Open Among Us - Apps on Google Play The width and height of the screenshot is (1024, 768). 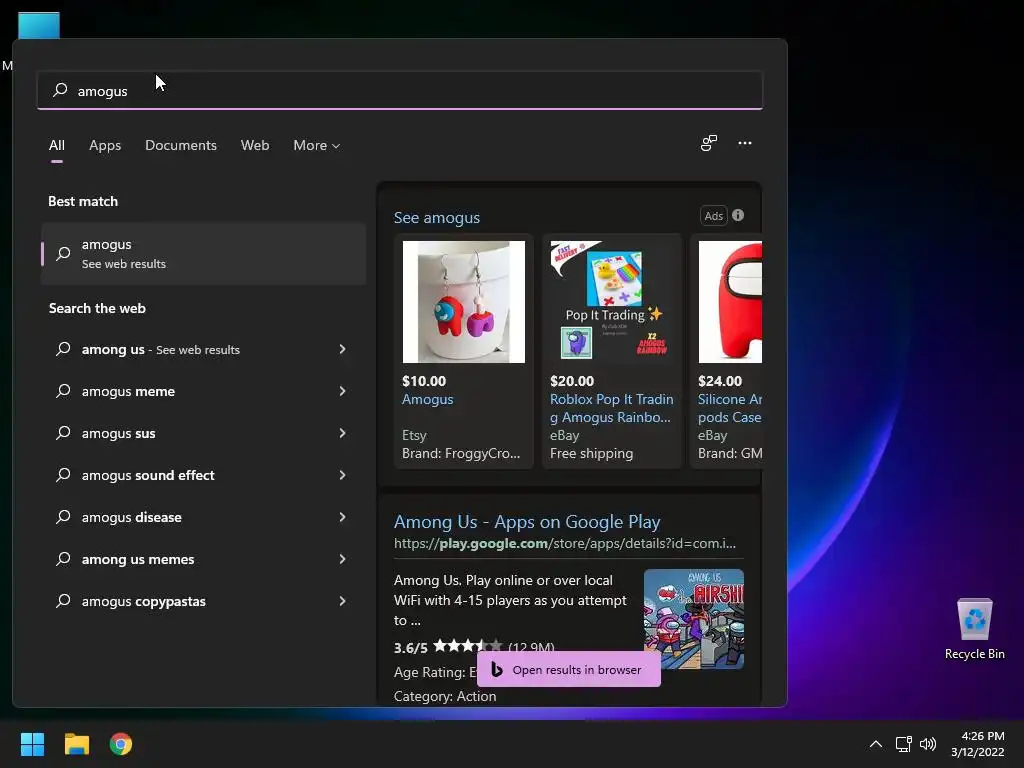point(527,522)
